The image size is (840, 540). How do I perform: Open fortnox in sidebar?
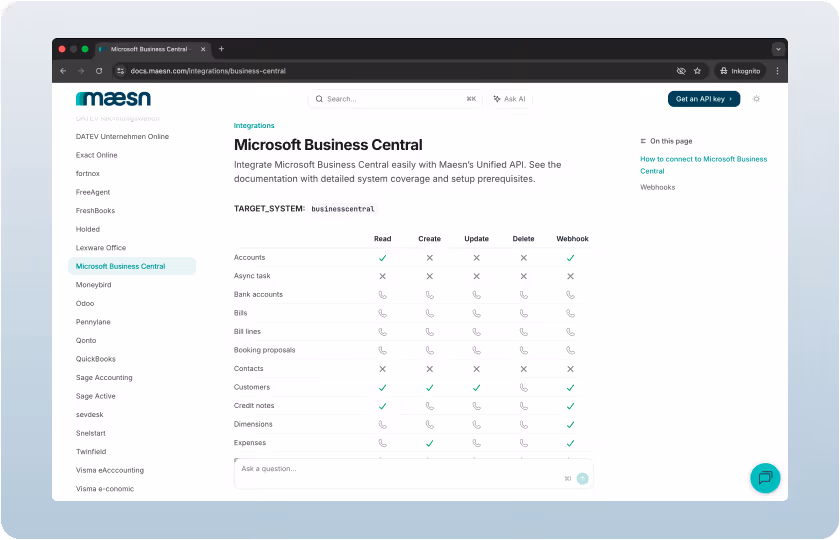(87, 174)
